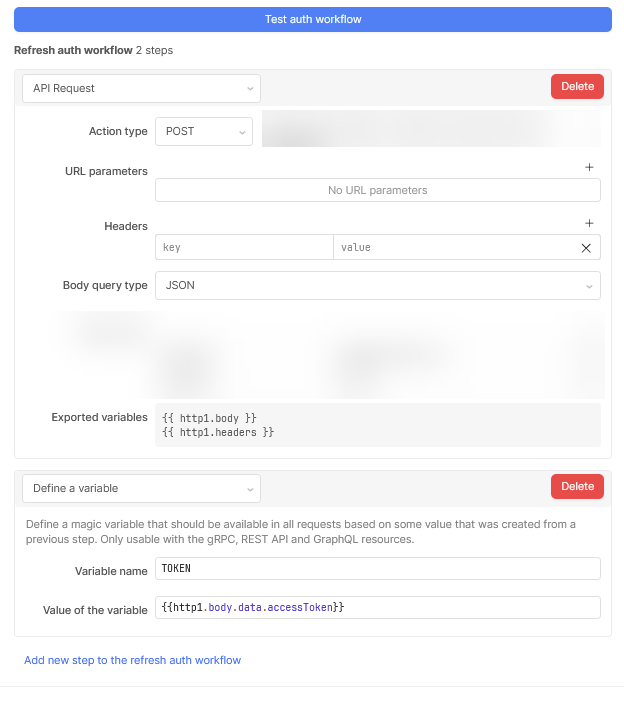The image size is (624, 711).
Task: Delete the Define a variable step
Action: (x=577, y=487)
